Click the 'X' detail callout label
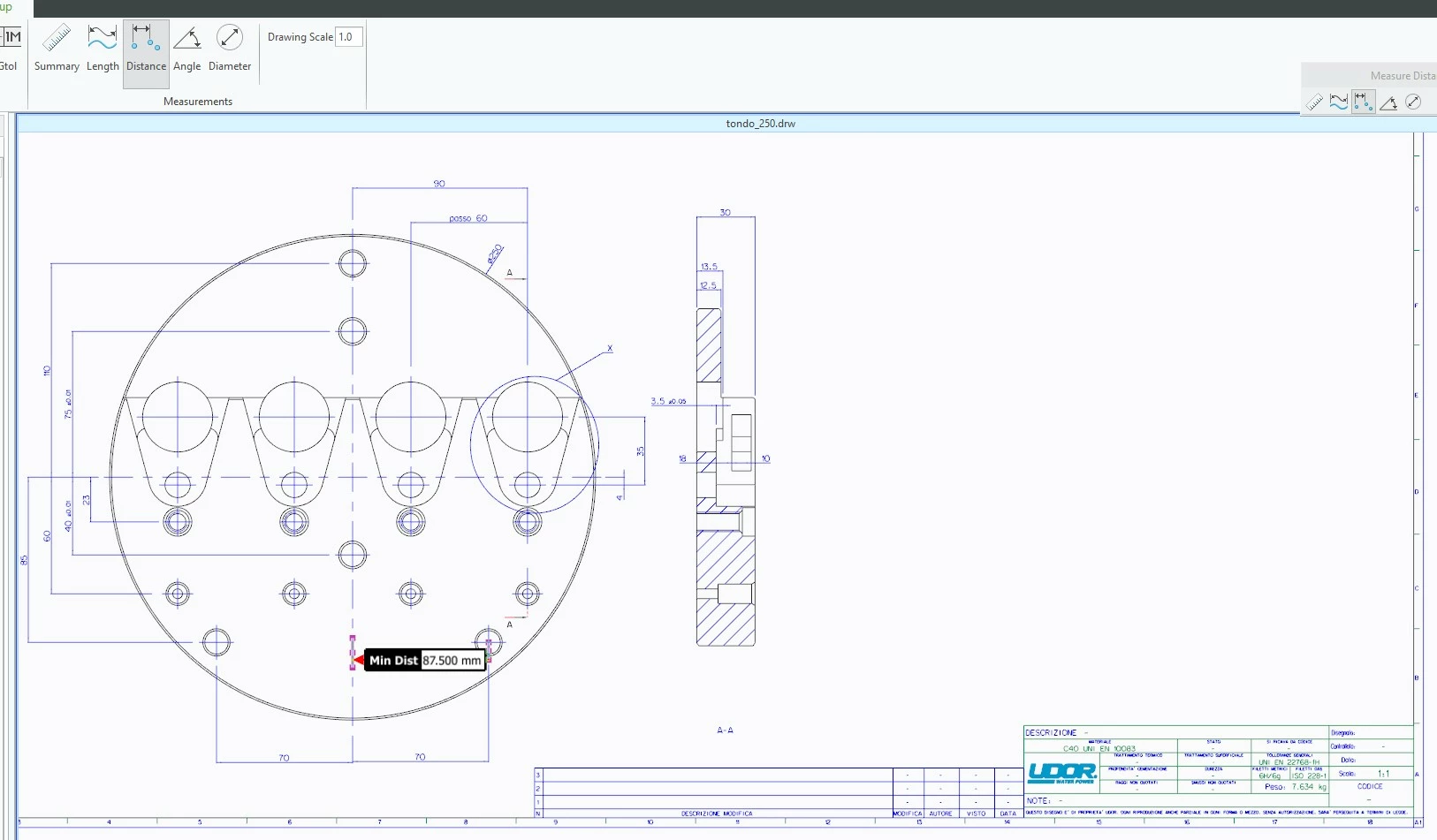This screenshot has height=840, width=1437. (x=610, y=349)
